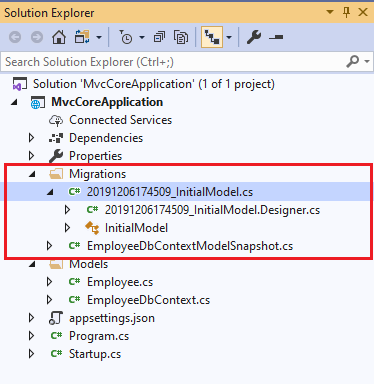This screenshot has height=384, width=374.
Task: Click the Connected Services cloud icon
Action: click(x=56, y=120)
